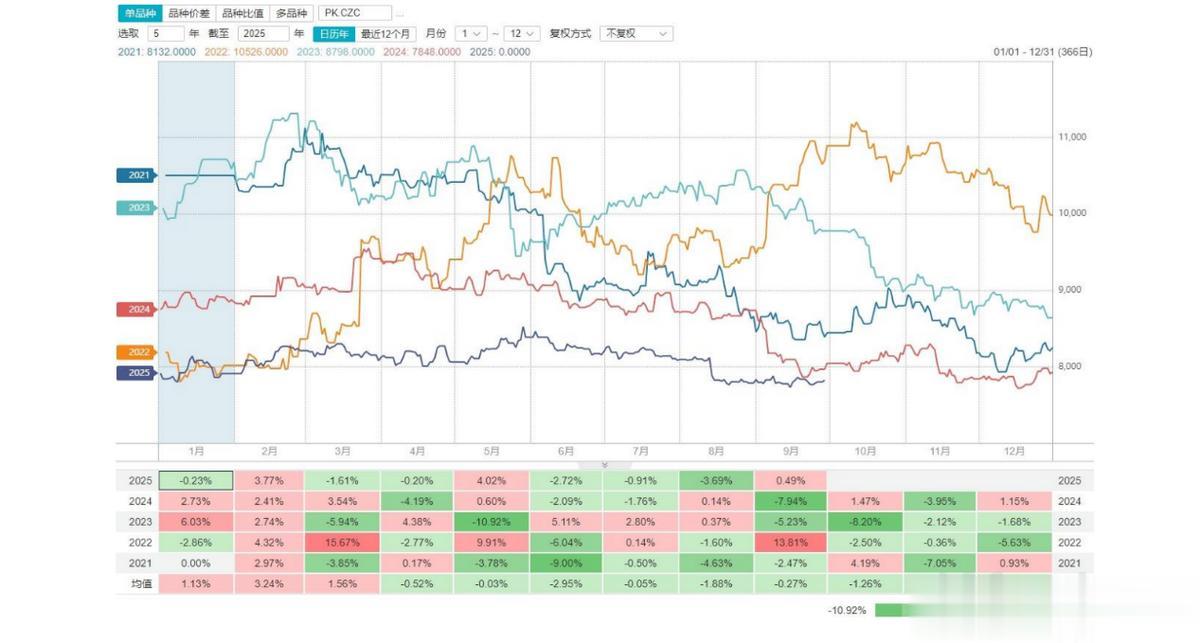Open the start month dropdown showing 1

472,33
